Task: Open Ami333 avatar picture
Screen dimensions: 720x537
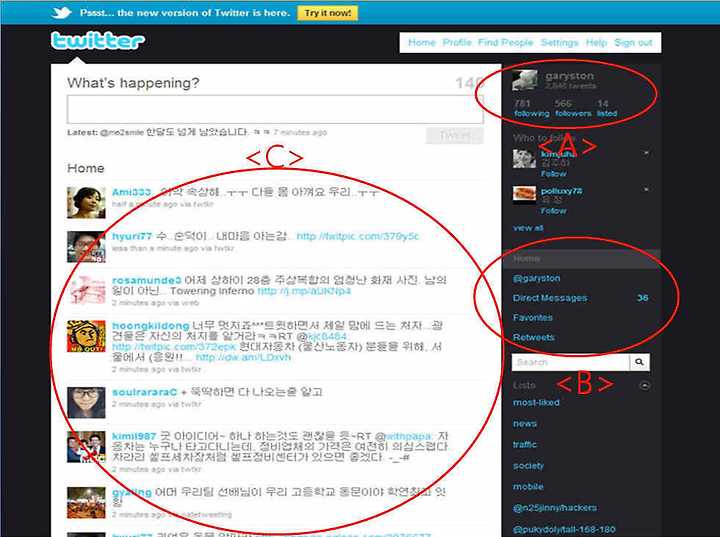Action: point(86,203)
